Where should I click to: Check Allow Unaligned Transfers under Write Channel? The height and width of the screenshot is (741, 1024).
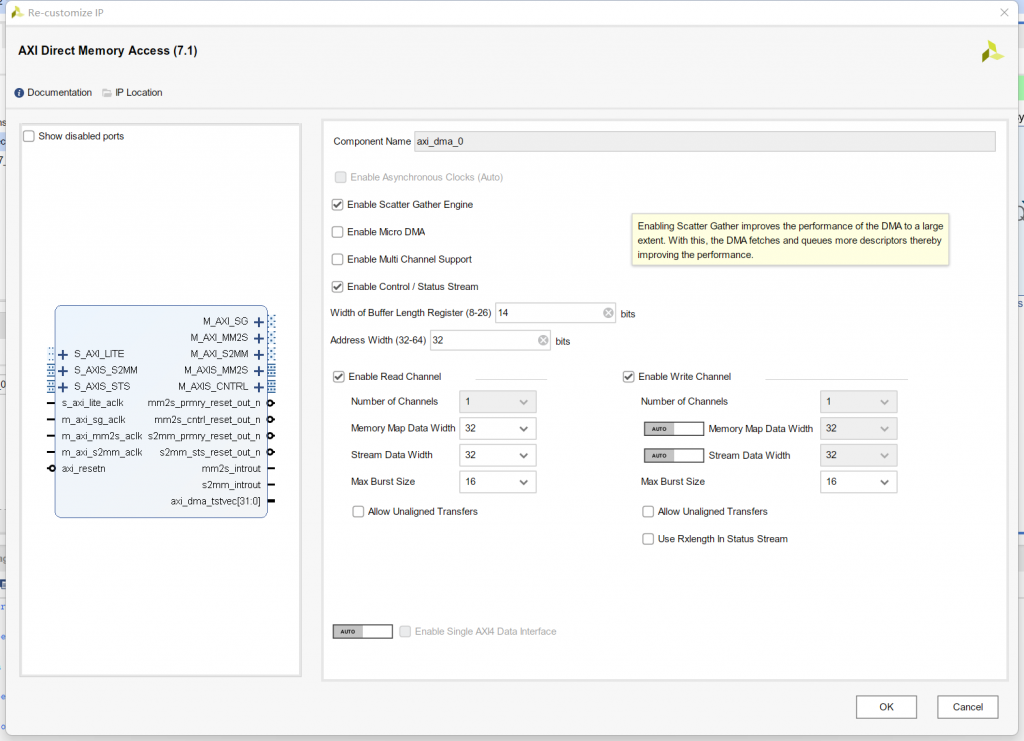[x=648, y=512]
